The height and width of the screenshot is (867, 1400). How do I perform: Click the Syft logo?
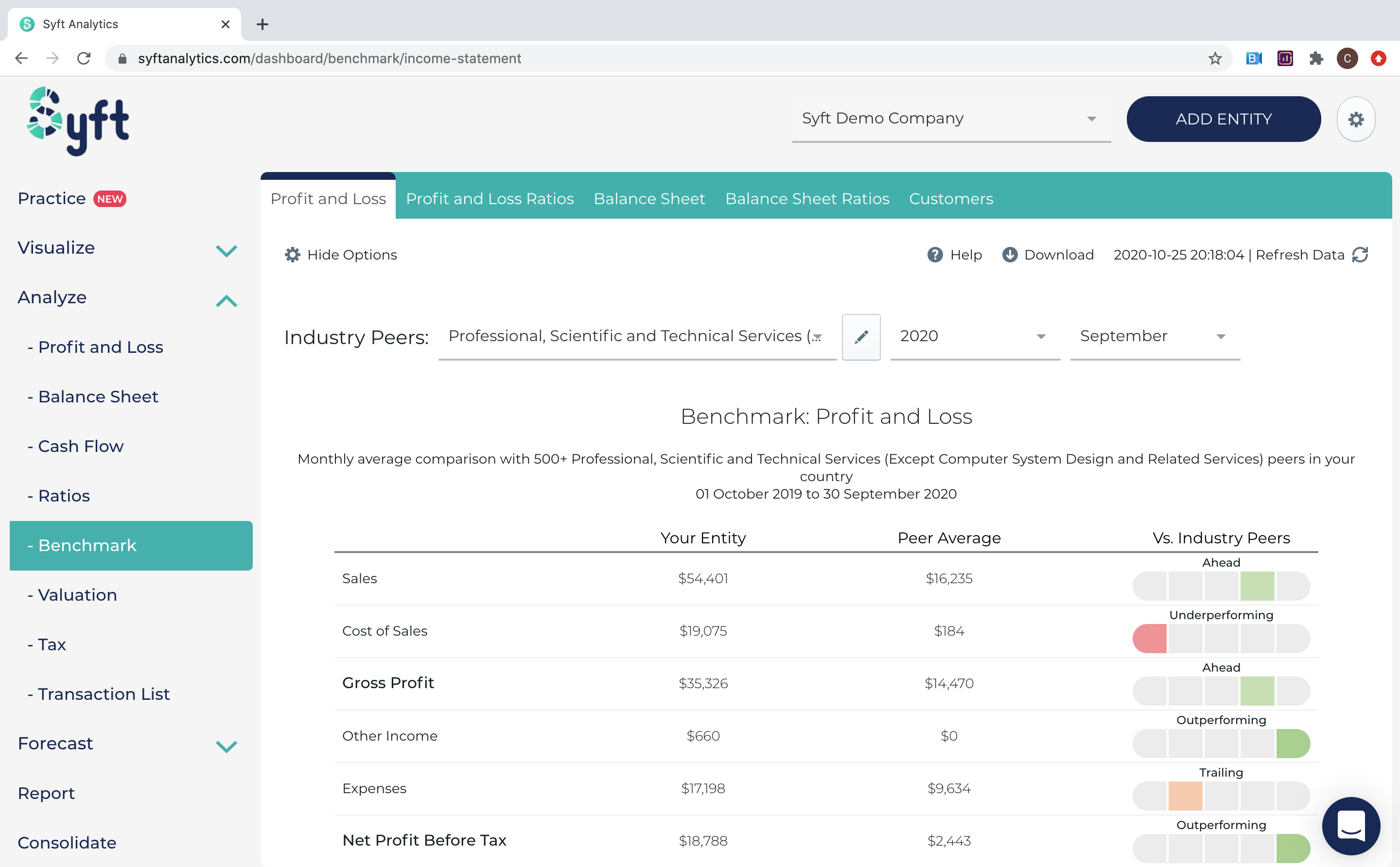point(78,121)
